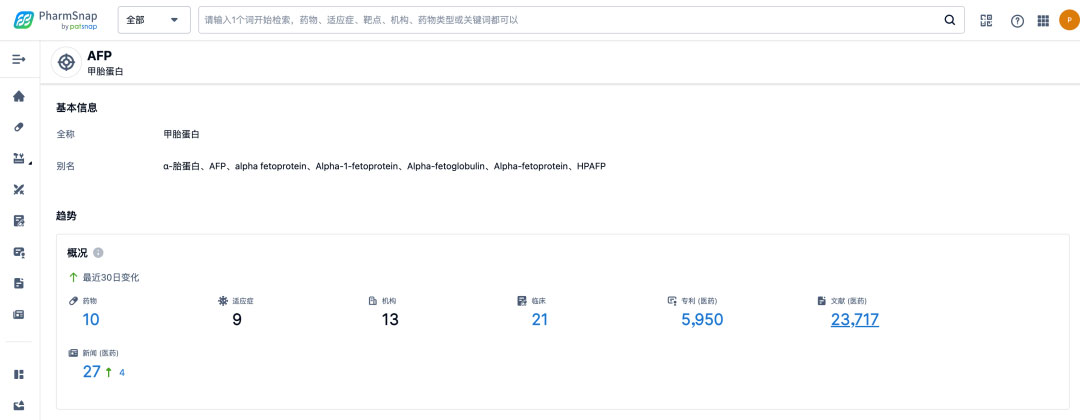This screenshot has width=1080, height=420.
Task: Click the AFP target icon in header
Action: tap(67, 62)
